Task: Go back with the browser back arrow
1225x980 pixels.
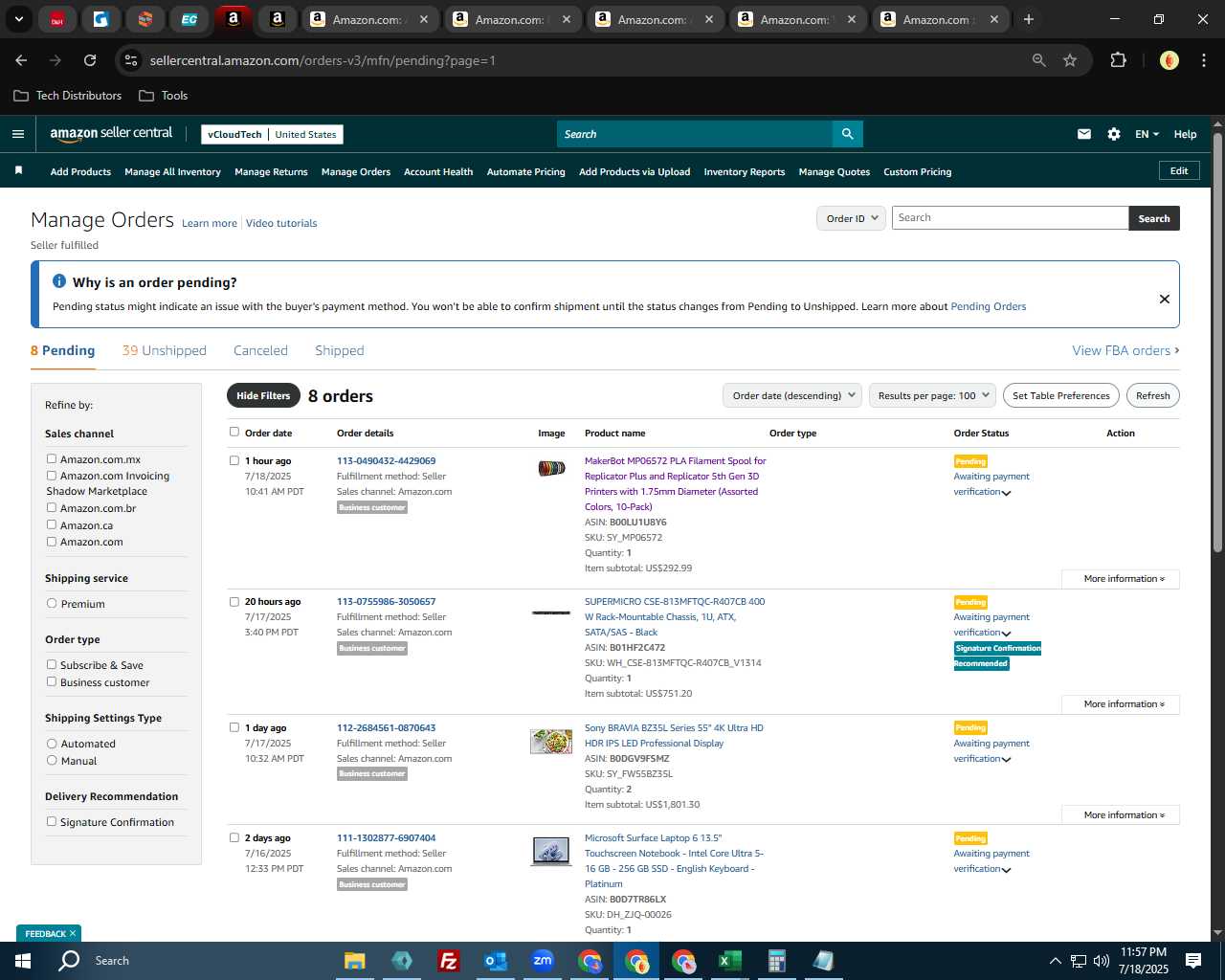Action: point(21,60)
